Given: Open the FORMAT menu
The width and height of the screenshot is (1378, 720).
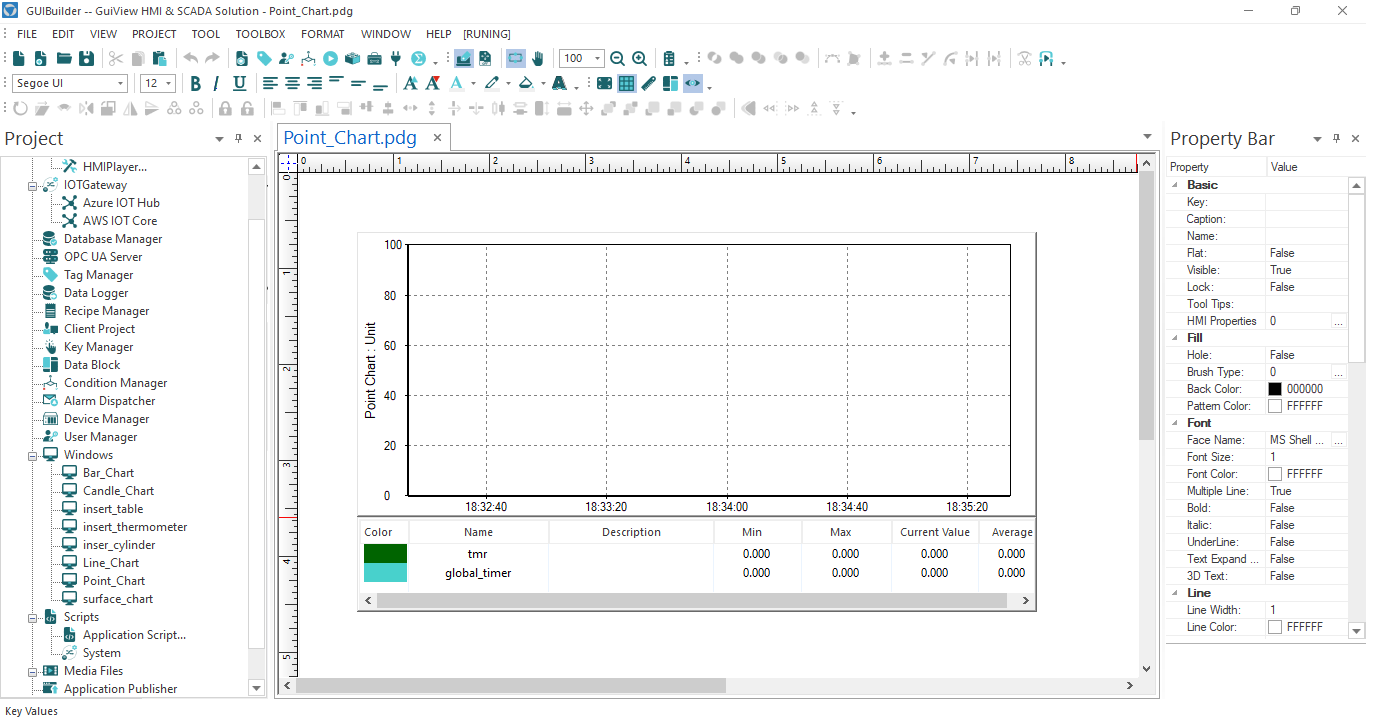Looking at the screenshot, I should coord(323,34).
